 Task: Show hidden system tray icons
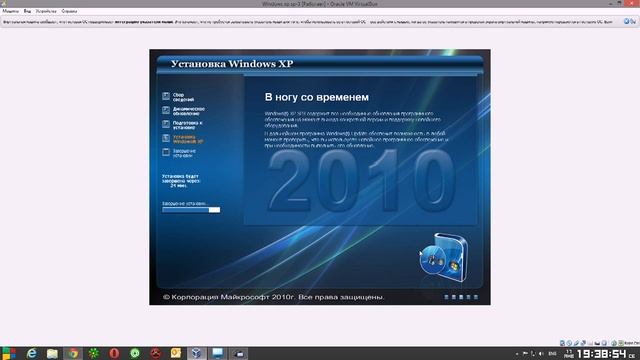[x=517, y=354]
